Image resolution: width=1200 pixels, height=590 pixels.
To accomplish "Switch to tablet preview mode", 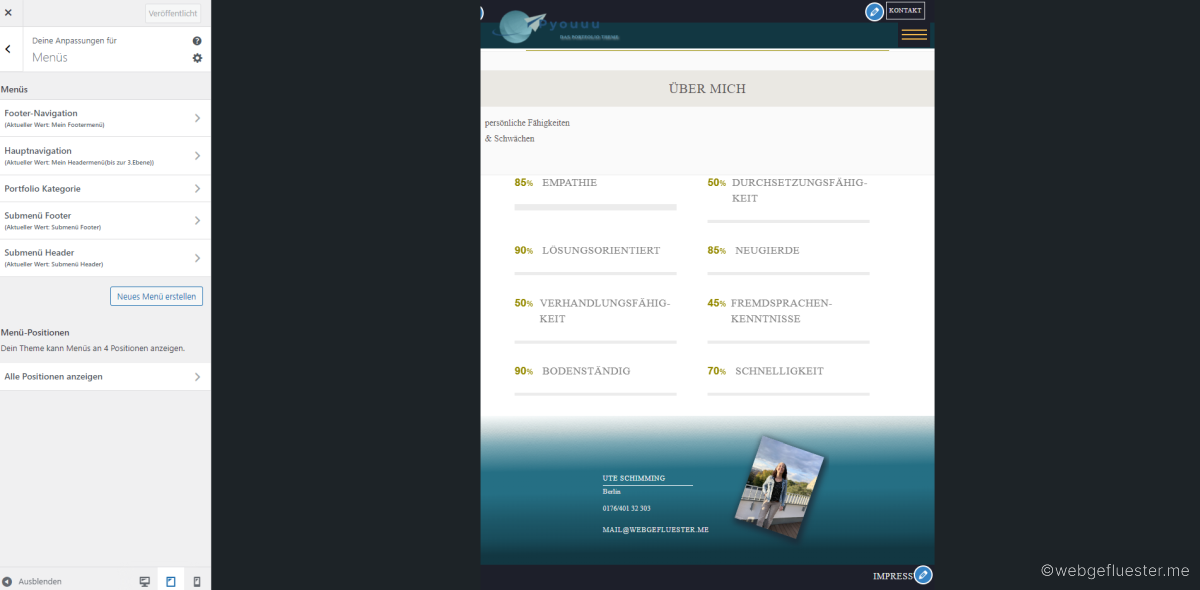I will [x=171, y=581].
